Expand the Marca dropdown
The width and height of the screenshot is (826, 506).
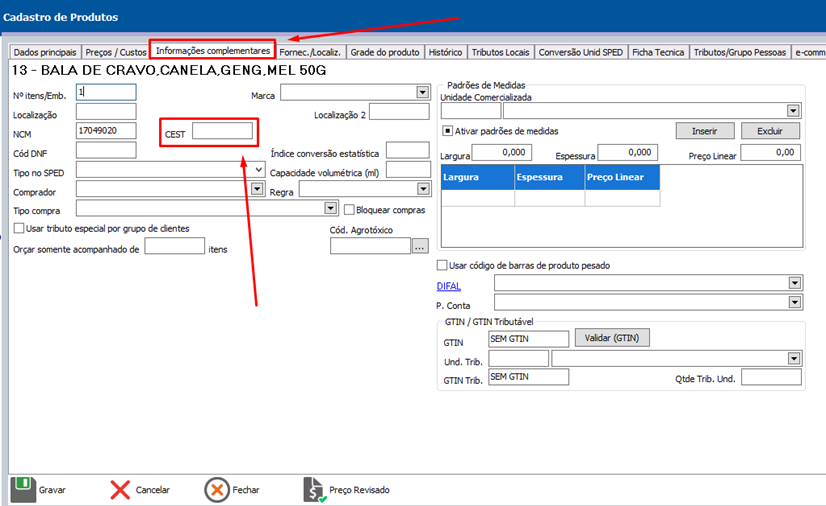[422, 93]
